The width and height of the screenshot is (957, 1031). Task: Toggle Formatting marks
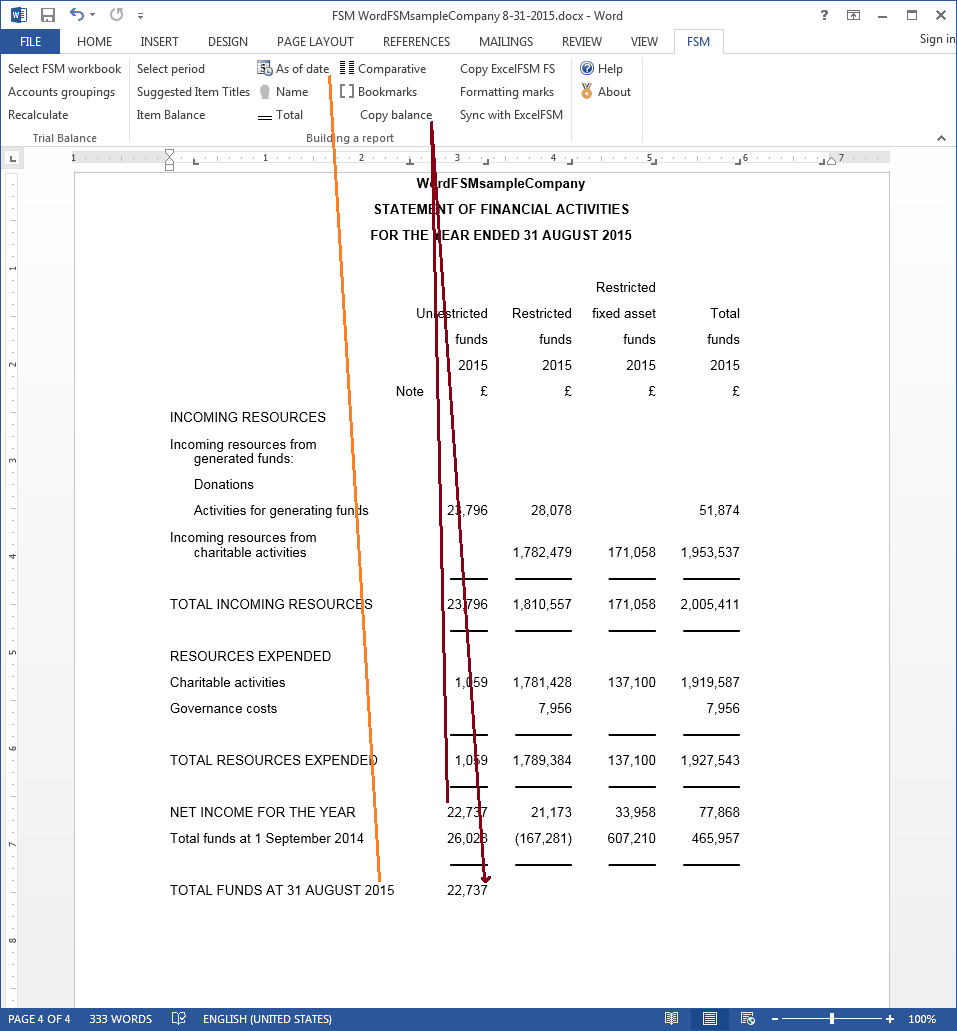(x=506, y=91)
